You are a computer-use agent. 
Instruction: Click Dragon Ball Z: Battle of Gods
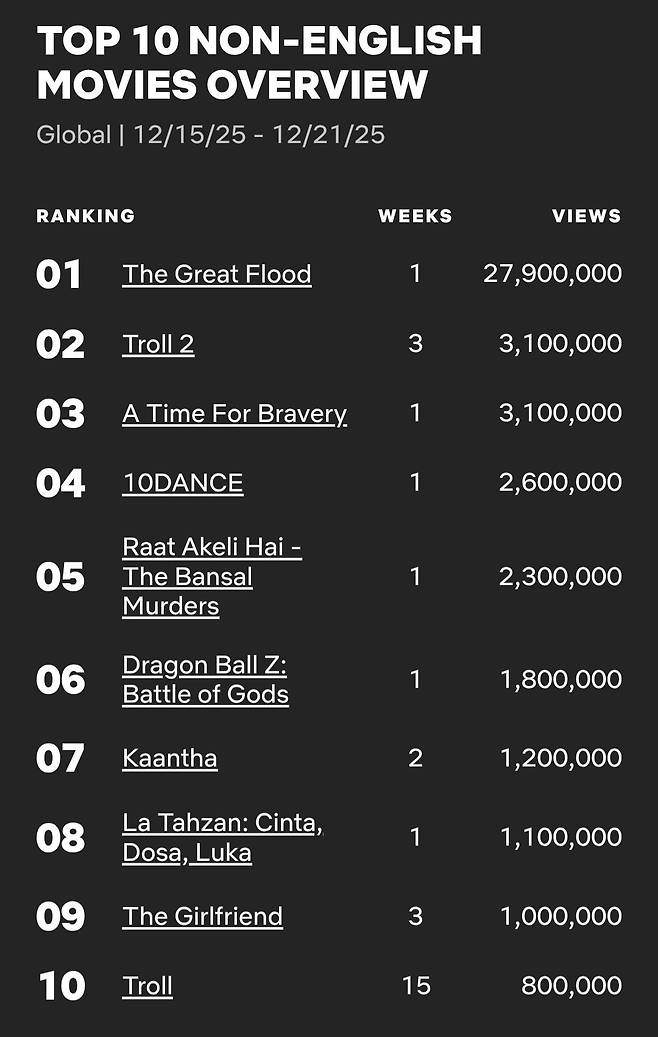[x=205, y=680]
